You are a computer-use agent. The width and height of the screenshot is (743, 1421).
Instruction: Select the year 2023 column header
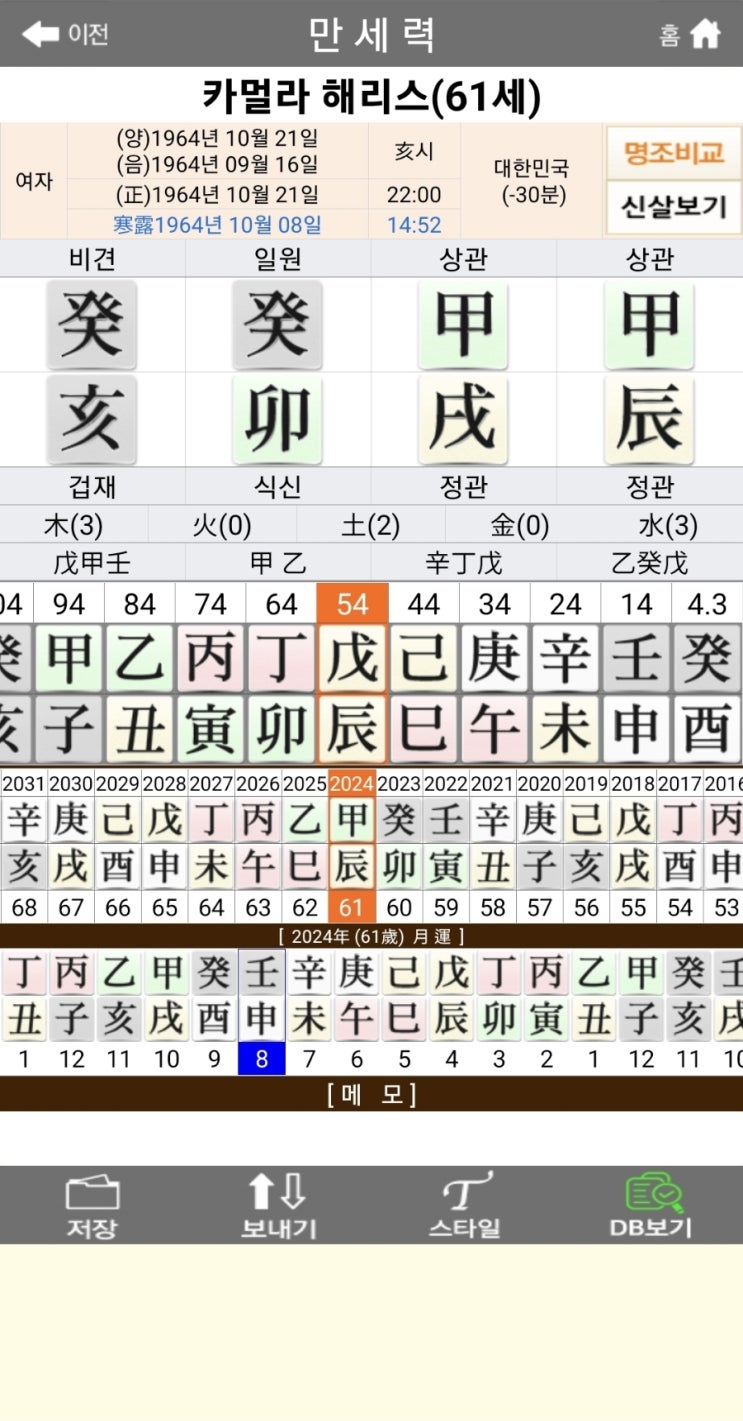point(399,783)
